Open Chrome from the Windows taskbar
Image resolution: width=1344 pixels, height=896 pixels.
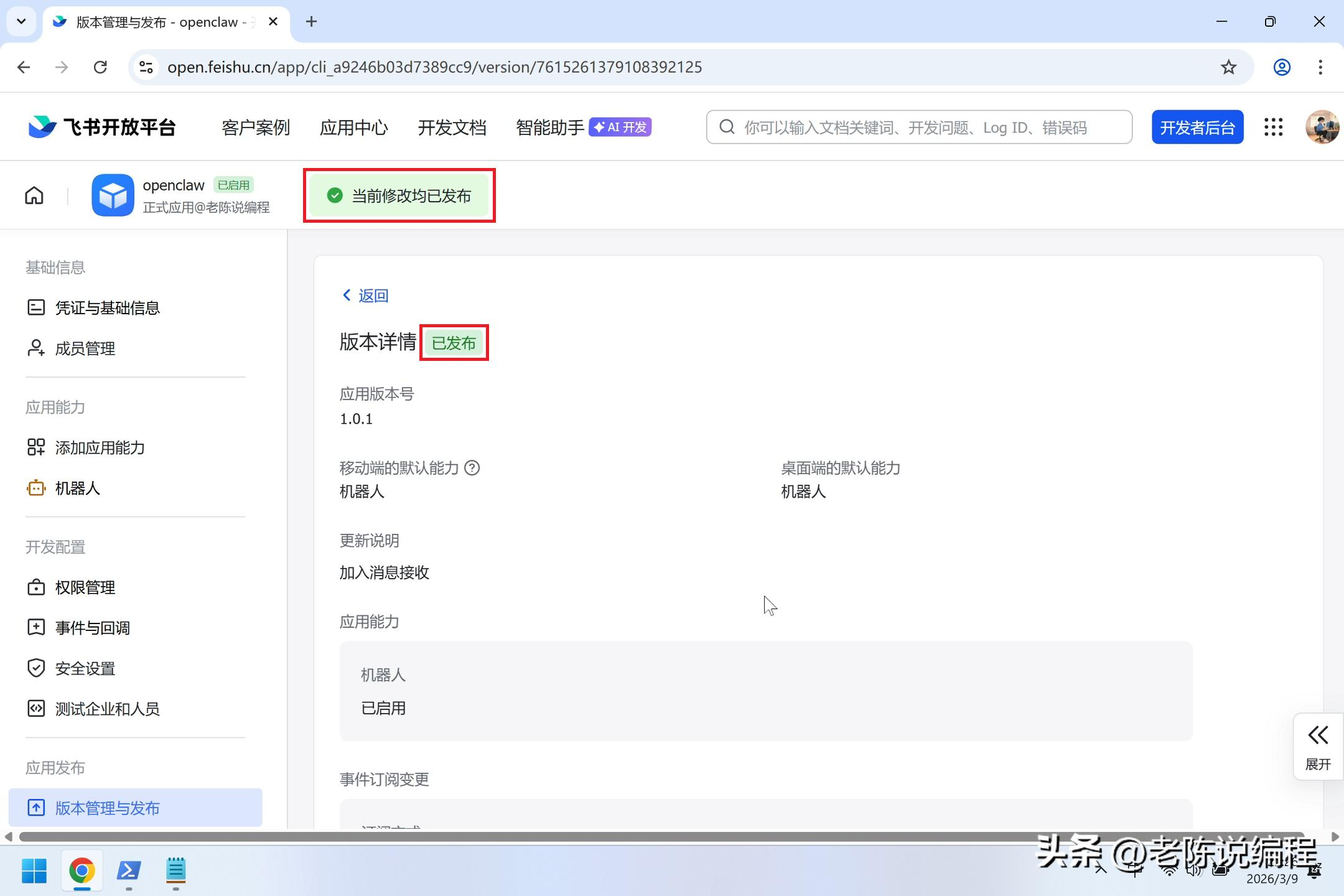[82, 870]
